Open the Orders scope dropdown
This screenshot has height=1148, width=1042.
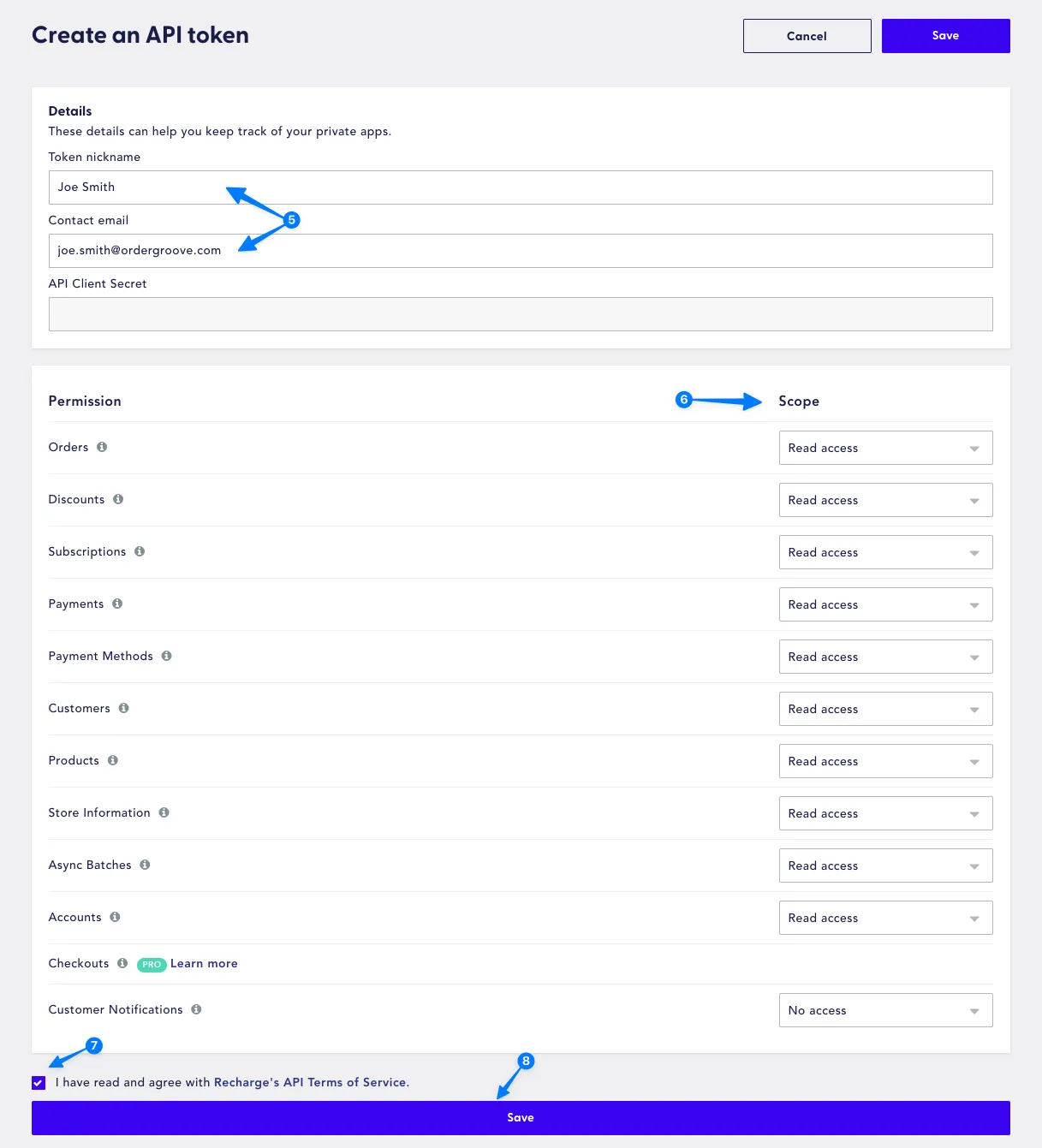[885, 448]
